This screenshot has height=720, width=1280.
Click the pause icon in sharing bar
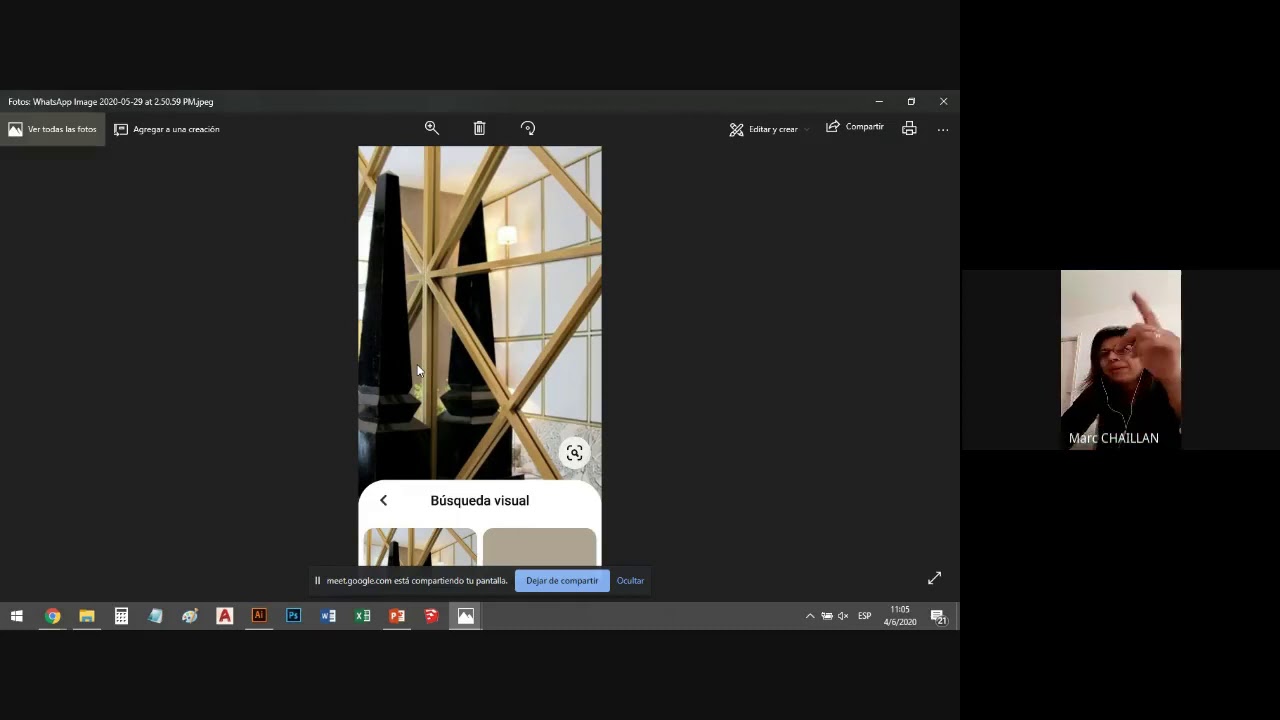click(x=317, y=581)
